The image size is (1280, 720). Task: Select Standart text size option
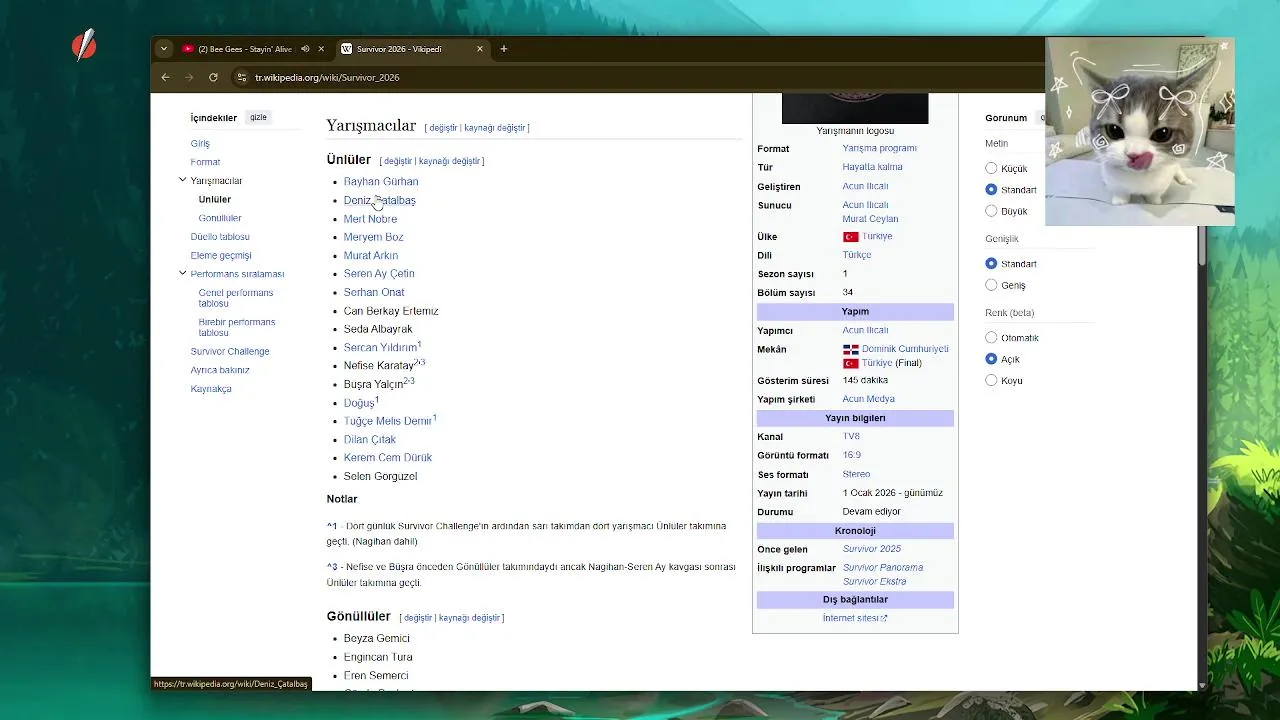coord(991,189)
